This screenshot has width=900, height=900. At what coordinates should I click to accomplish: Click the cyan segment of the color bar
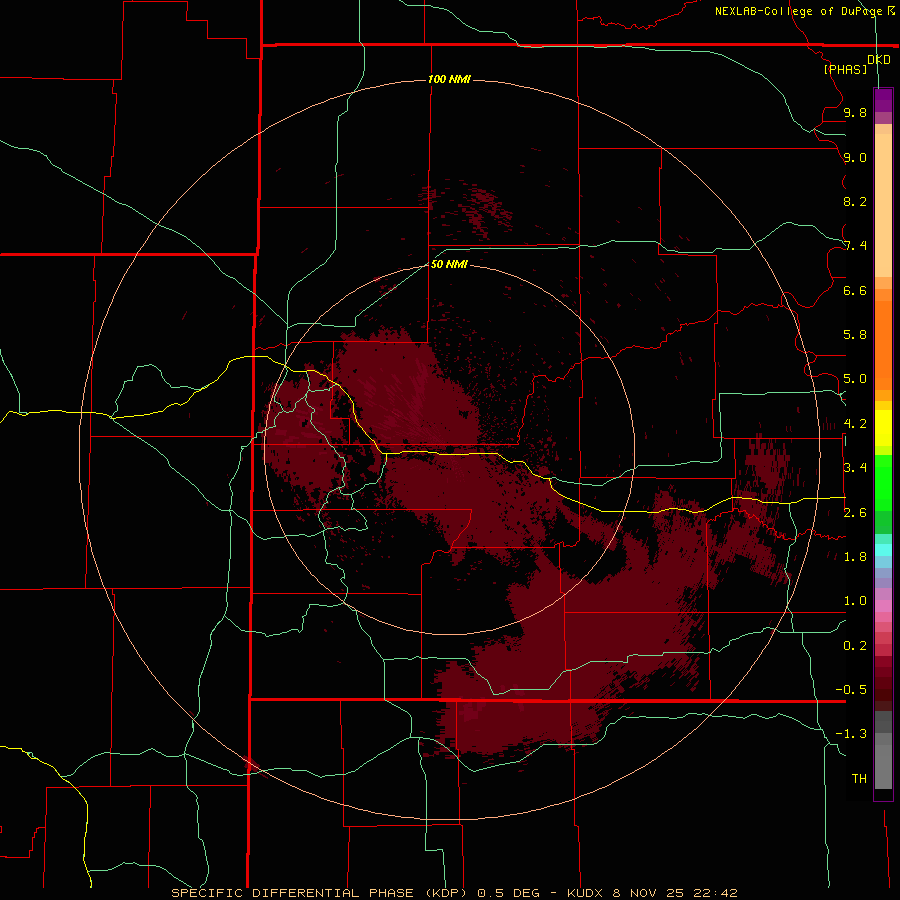click(x=883, y=550)
